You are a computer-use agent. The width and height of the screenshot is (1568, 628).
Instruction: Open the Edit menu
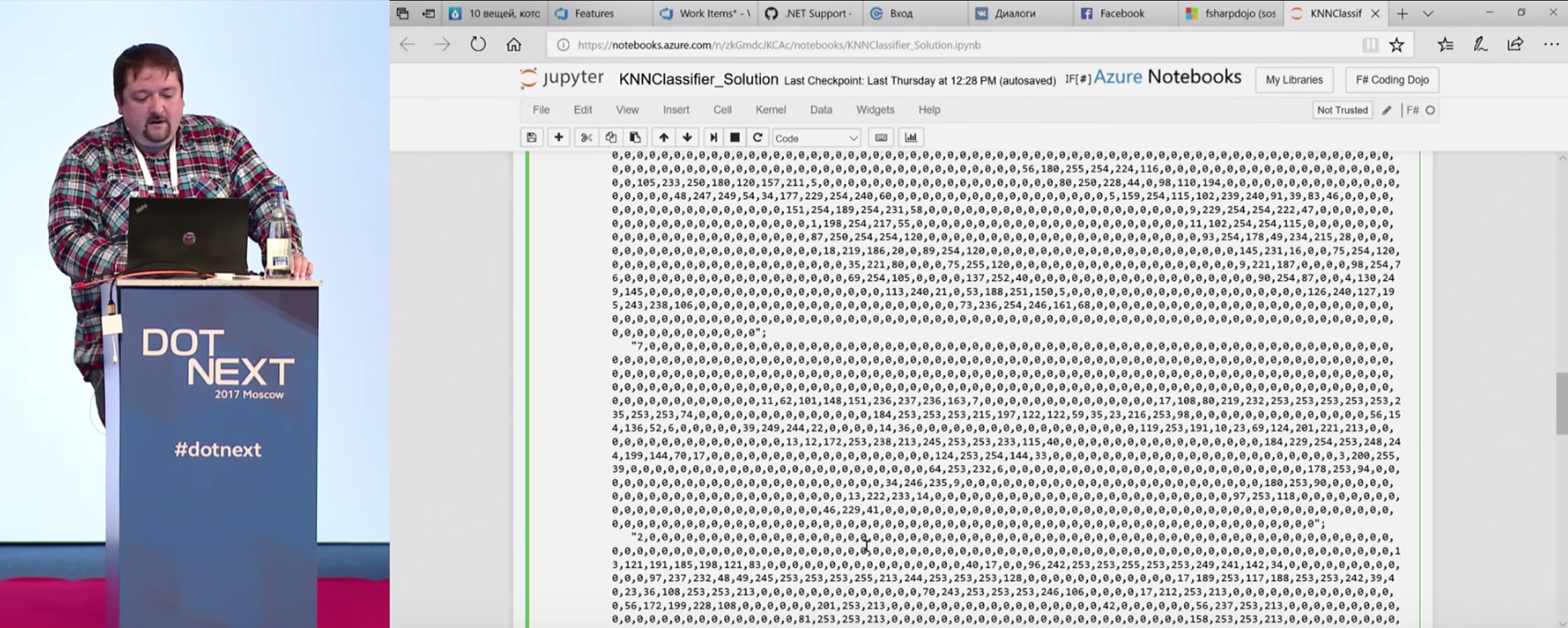pos(583,110)
